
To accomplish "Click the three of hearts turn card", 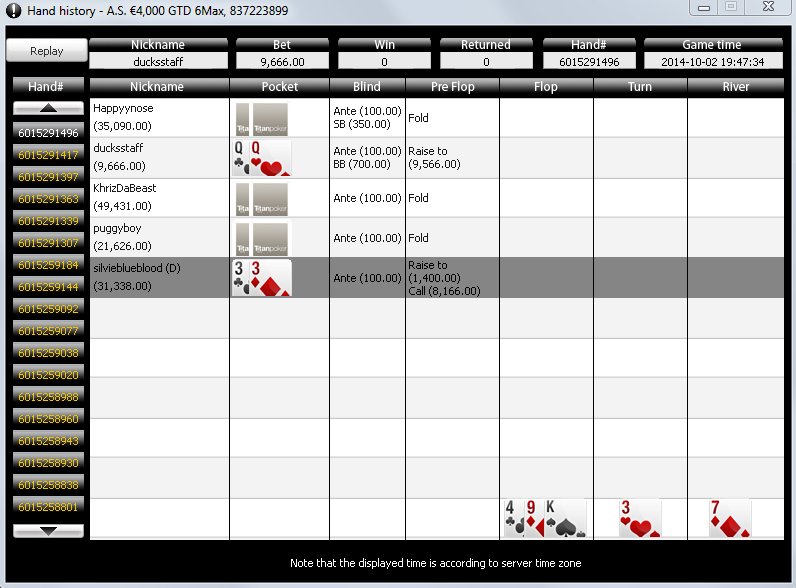I will (x=640, y=518).
